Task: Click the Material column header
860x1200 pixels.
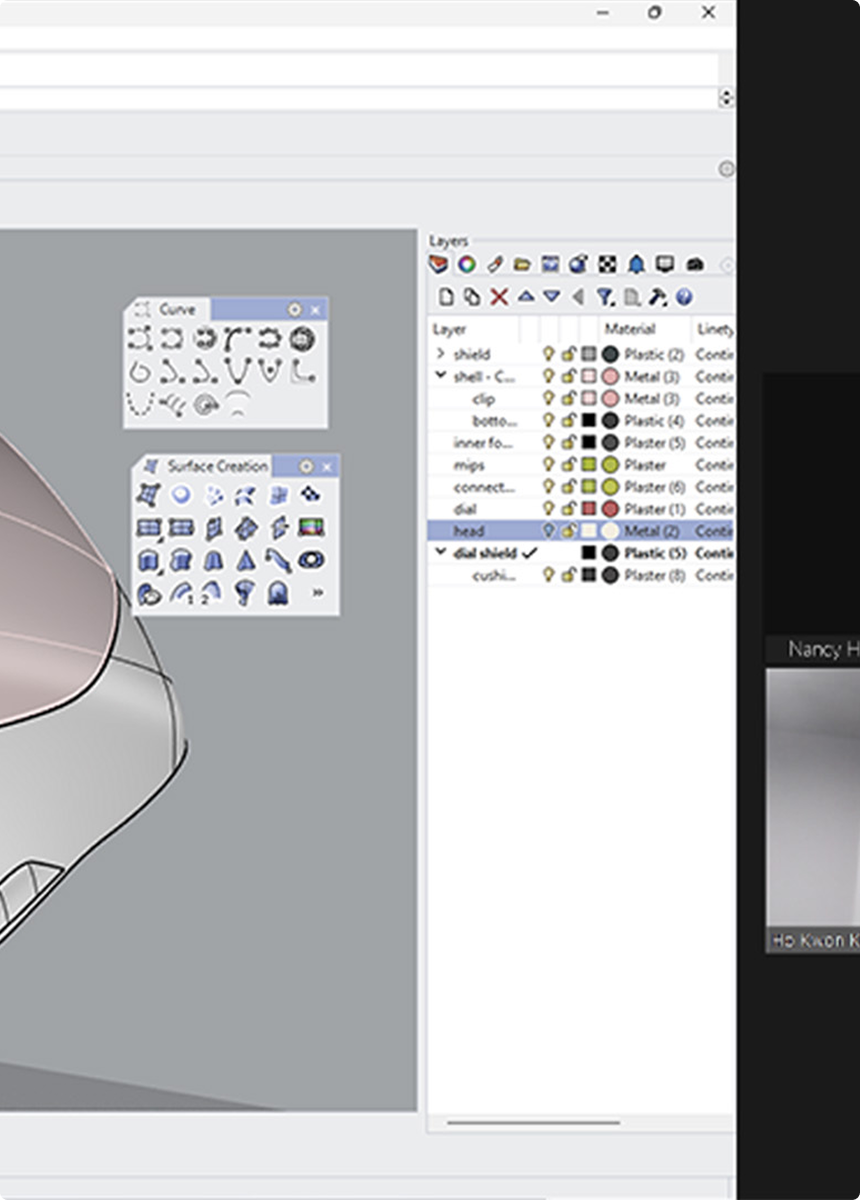Action: [x=630, y=329]
